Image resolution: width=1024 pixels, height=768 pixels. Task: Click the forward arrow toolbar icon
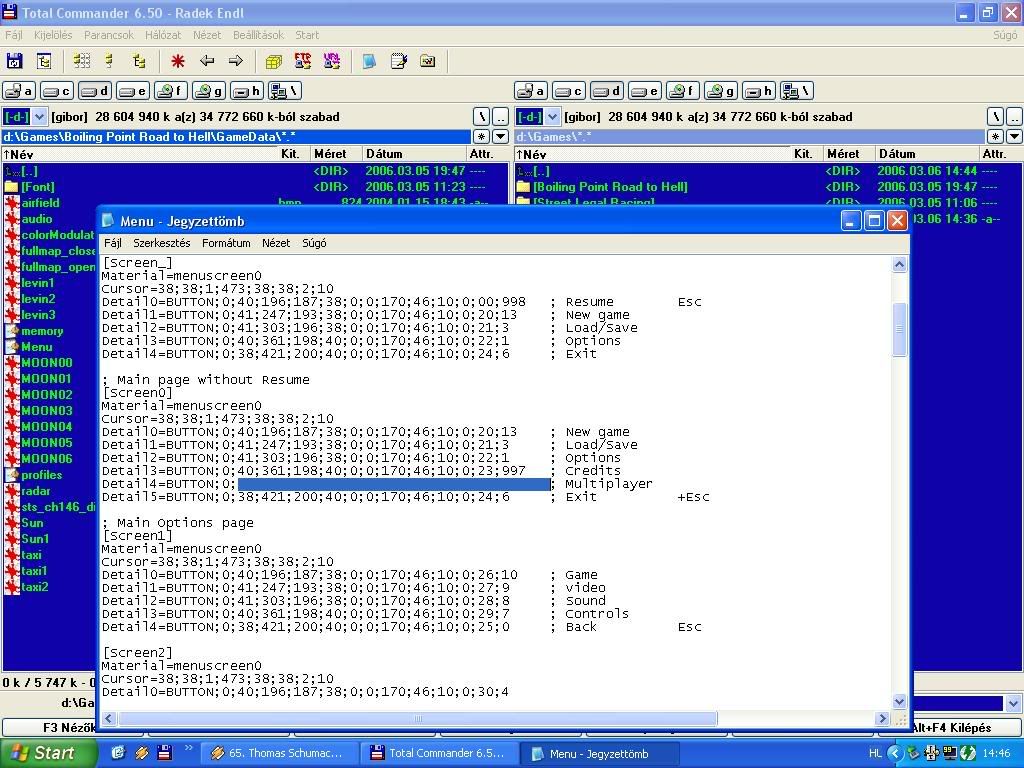coord(236,61)
